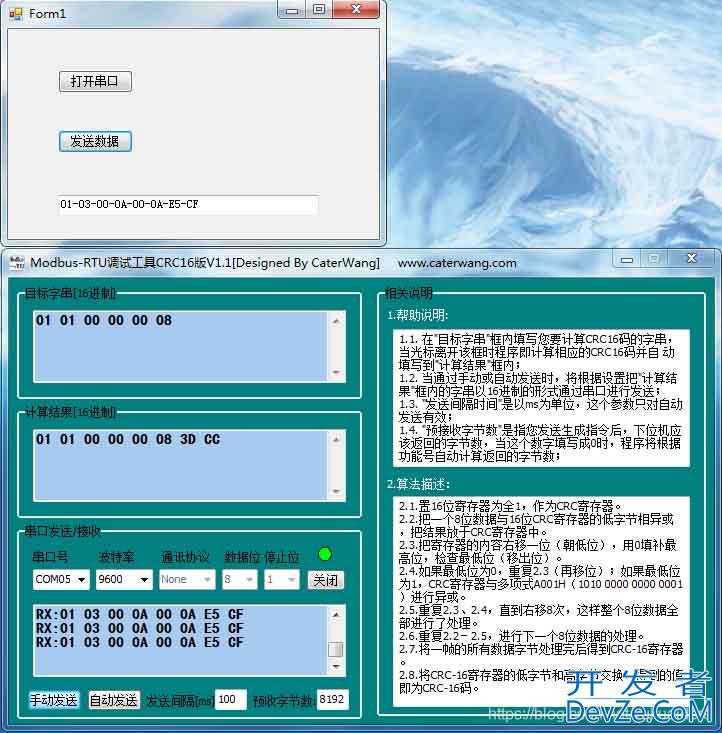Click the 串口发送/接收 group label
Screen dimensions: 722x733
(x=62, y=531)
